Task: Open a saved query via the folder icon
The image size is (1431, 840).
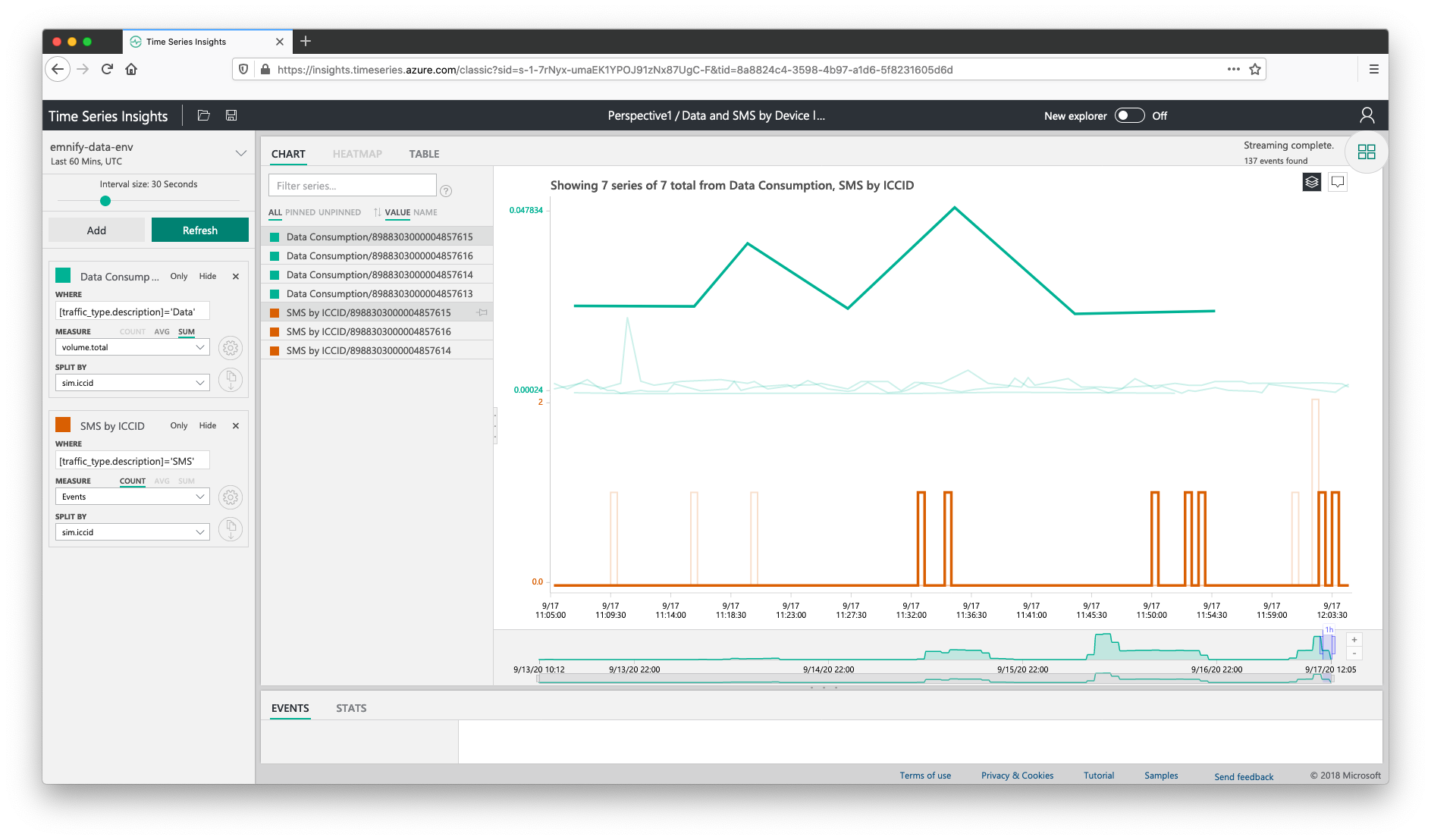Action: (203, 115)
